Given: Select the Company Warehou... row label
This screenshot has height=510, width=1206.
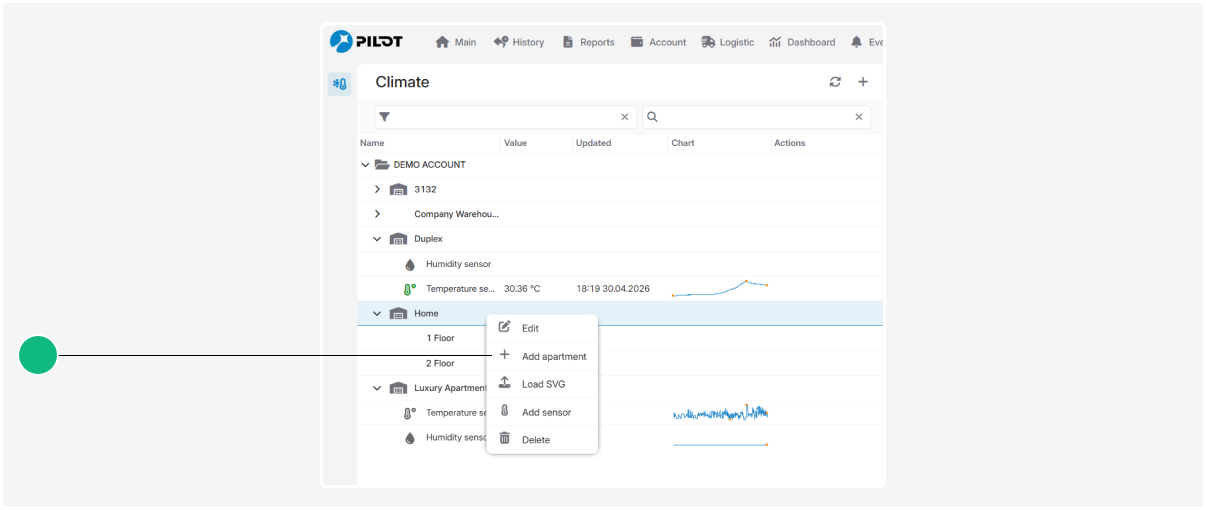Looking at the screenshot, I should [x=456, y=214].
